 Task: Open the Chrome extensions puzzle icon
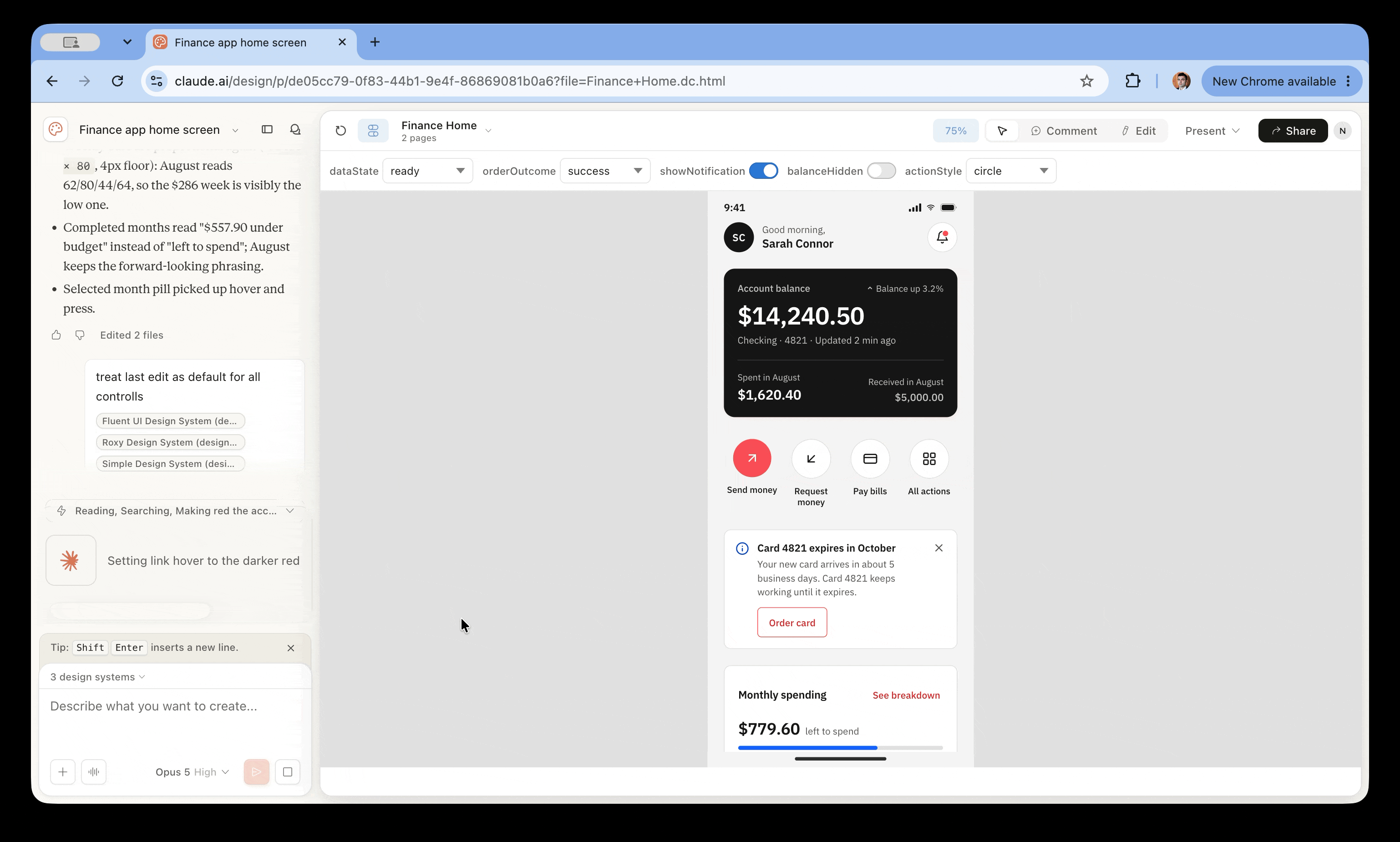pyautogui.click(x=1133, y=81)
